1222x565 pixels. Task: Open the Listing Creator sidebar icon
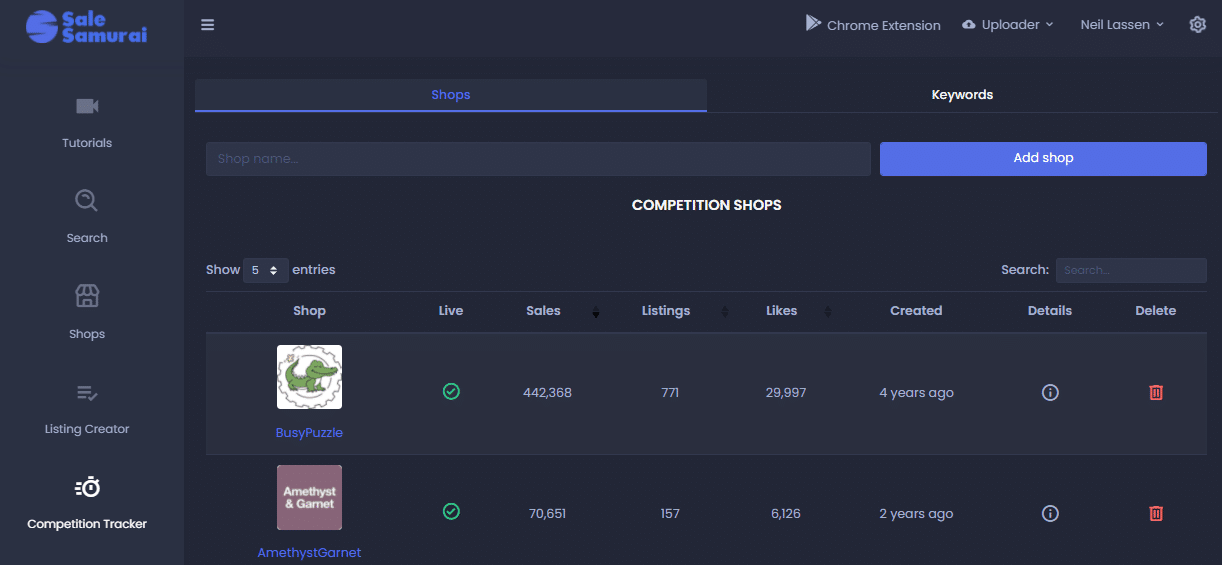[87, 392]
